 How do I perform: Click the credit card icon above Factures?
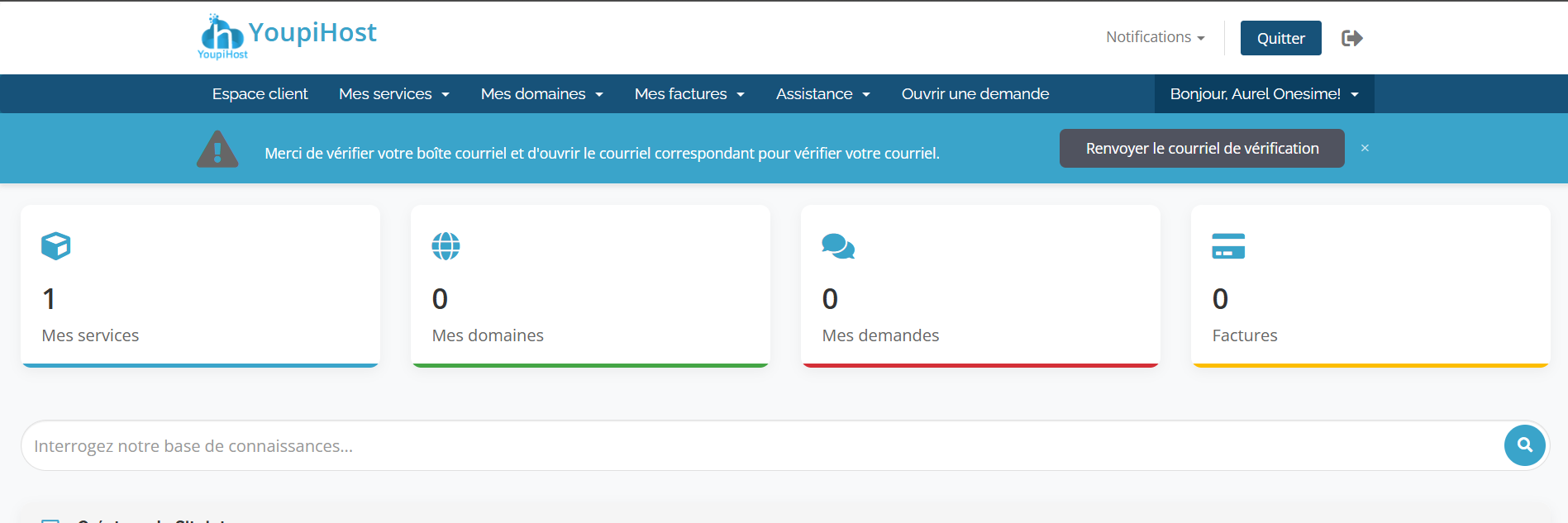[1227, 246]
